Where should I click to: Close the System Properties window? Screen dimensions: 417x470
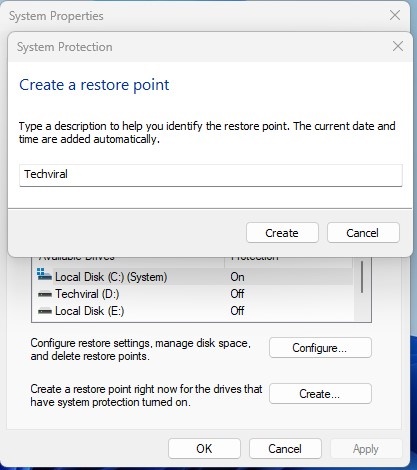tap(395, 15)
